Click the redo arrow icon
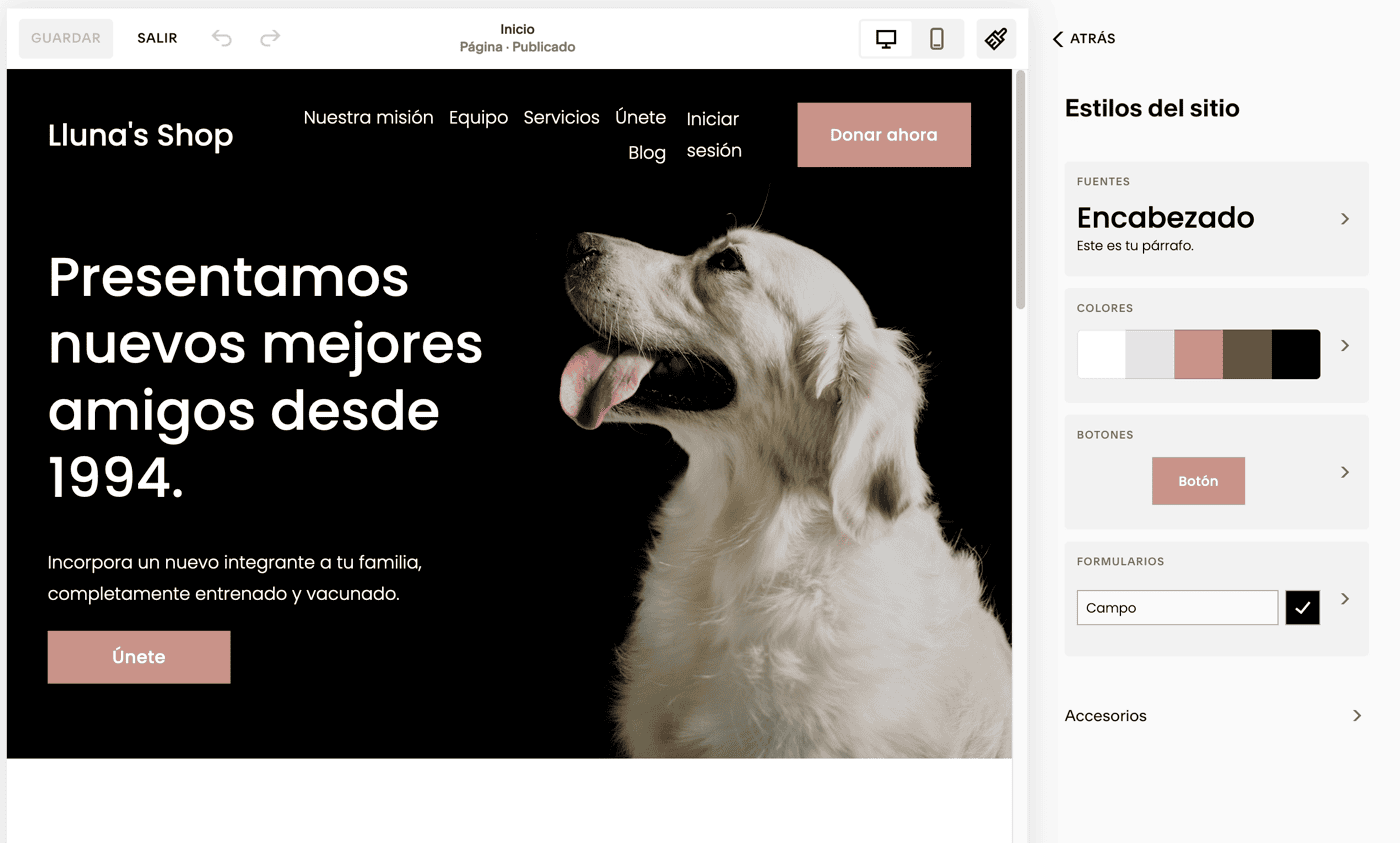This screenshot has height=843, width=1400. (x=270, y=38)
